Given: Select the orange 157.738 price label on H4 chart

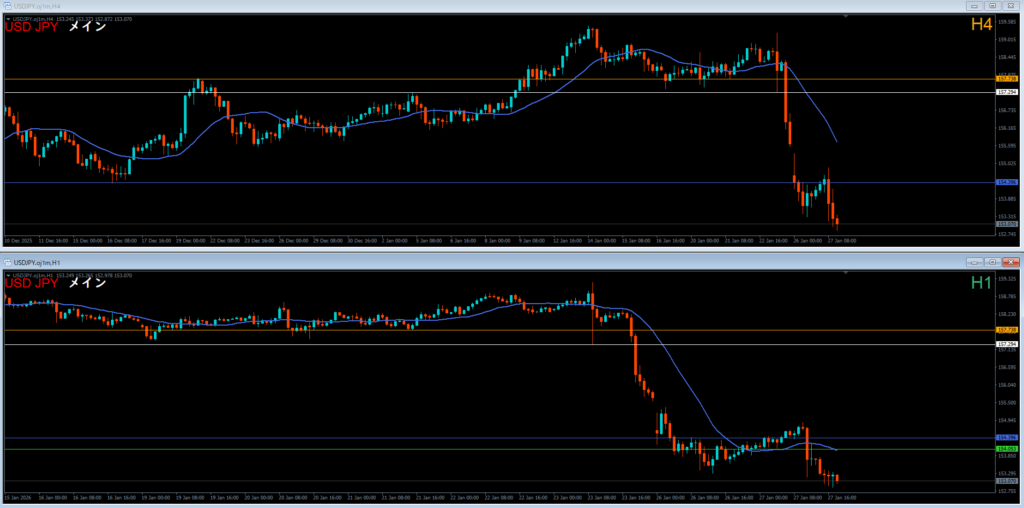Looking at the screenshot, I should click(x=1006, y=78).
